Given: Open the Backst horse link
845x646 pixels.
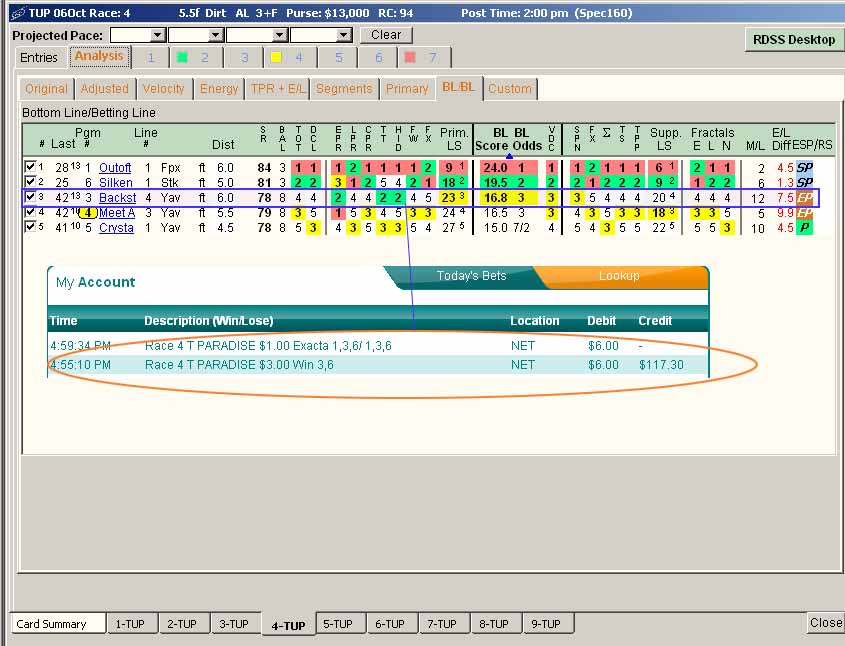Looking at the screenshot, I should point(117,198).
